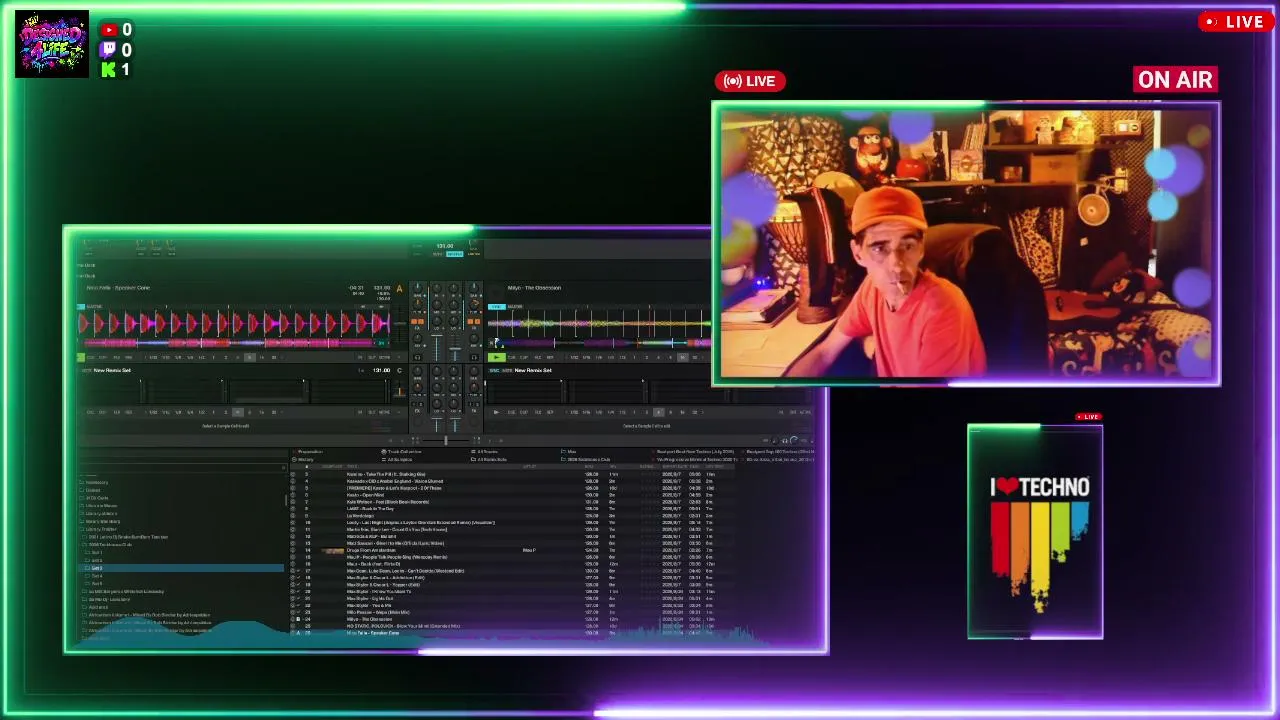Toggle SYNC on remix deck D

point(493,370)
